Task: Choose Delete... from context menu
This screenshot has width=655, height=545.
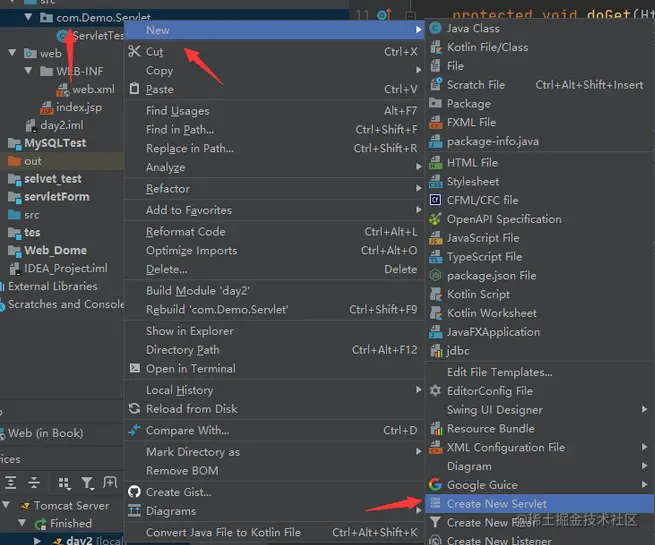Action: point(274,269)
